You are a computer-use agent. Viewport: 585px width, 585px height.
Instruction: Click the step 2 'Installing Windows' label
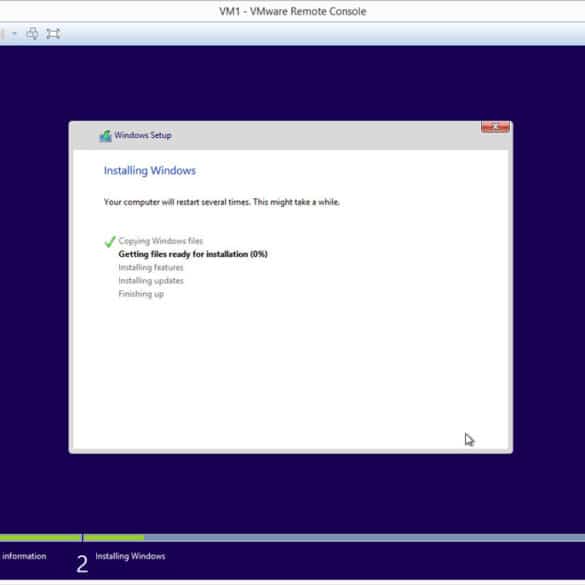[130, 556]
